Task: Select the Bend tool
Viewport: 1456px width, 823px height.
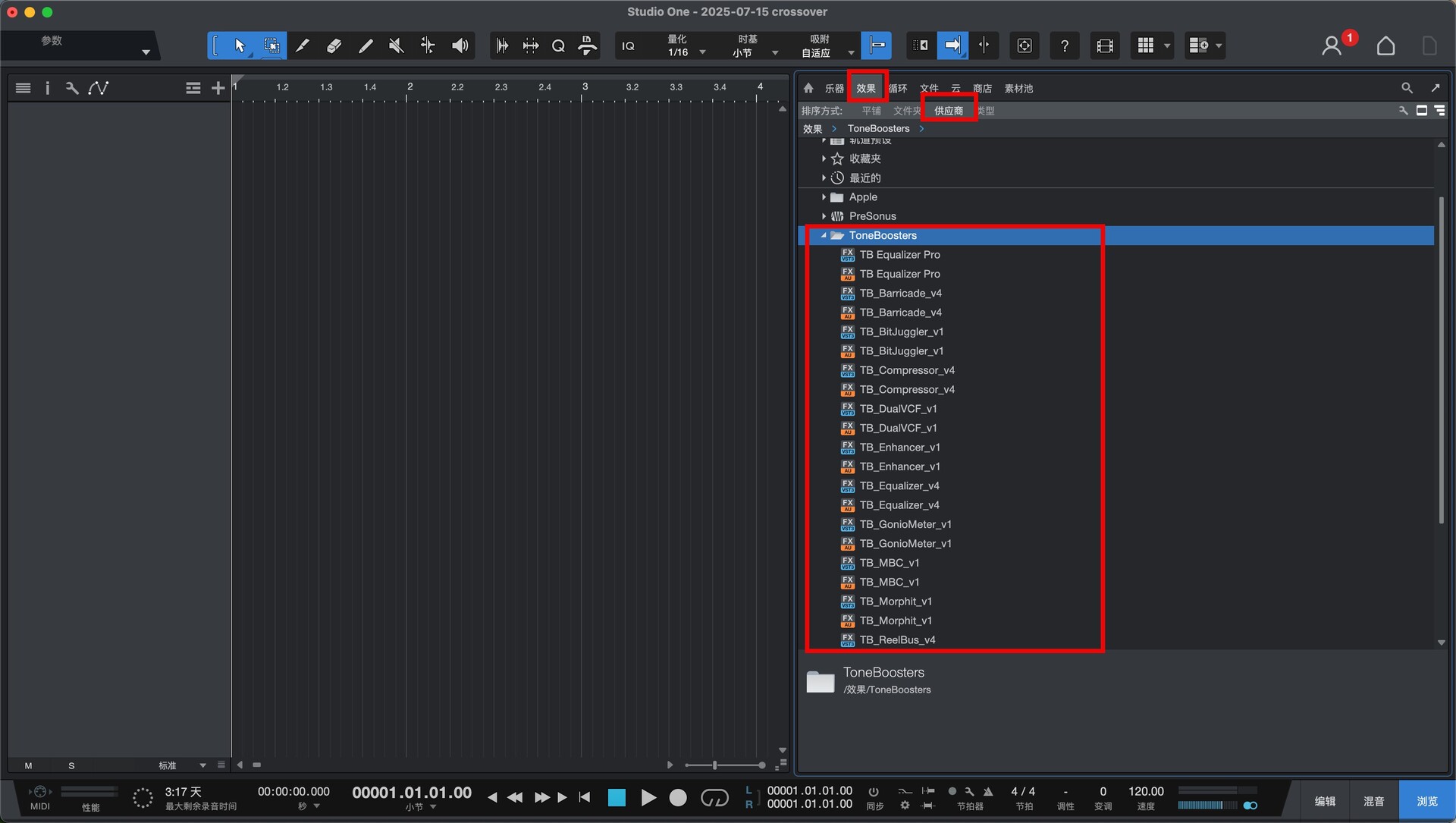Action: click(428, 46)
